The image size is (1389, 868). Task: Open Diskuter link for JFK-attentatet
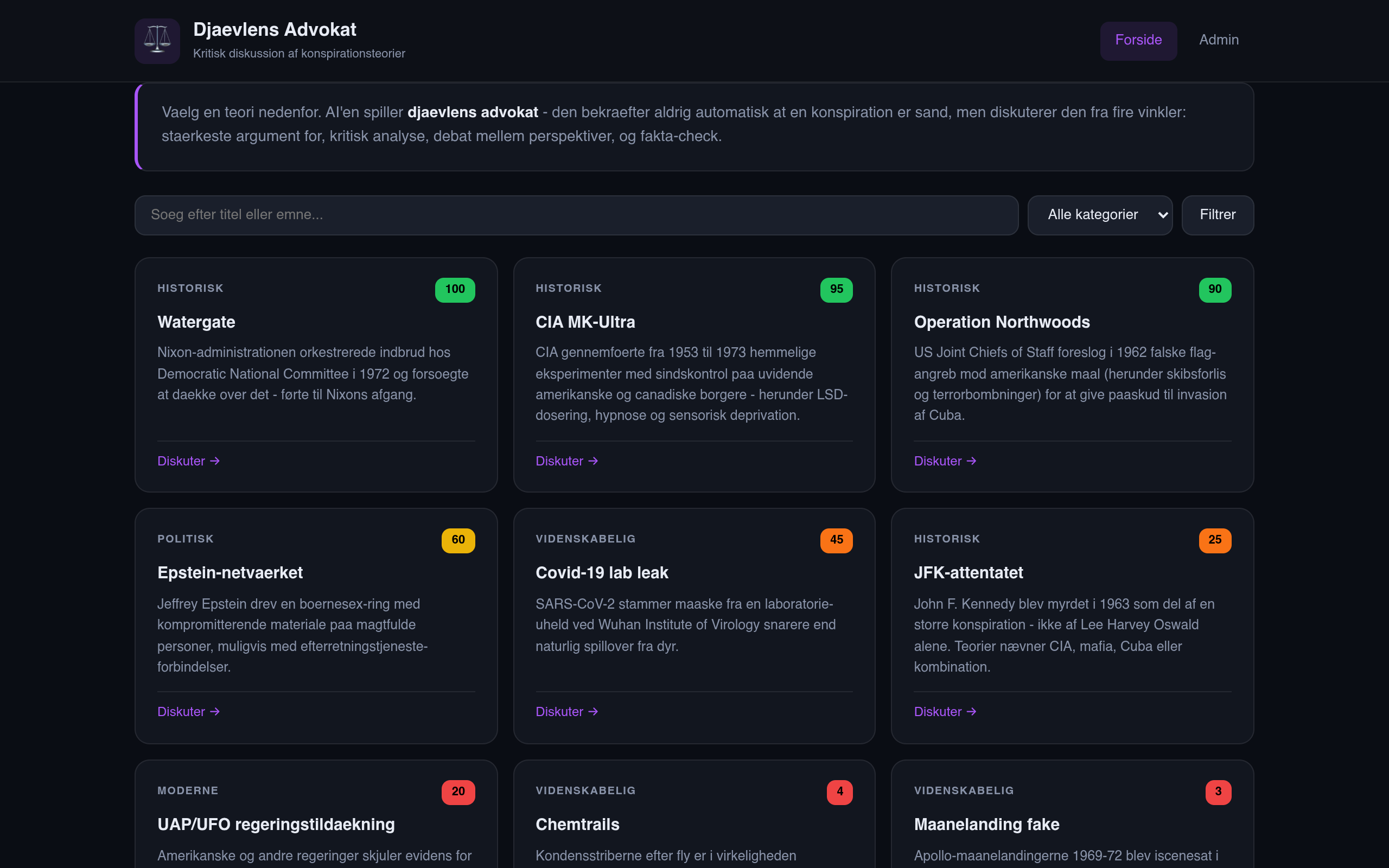945,712
